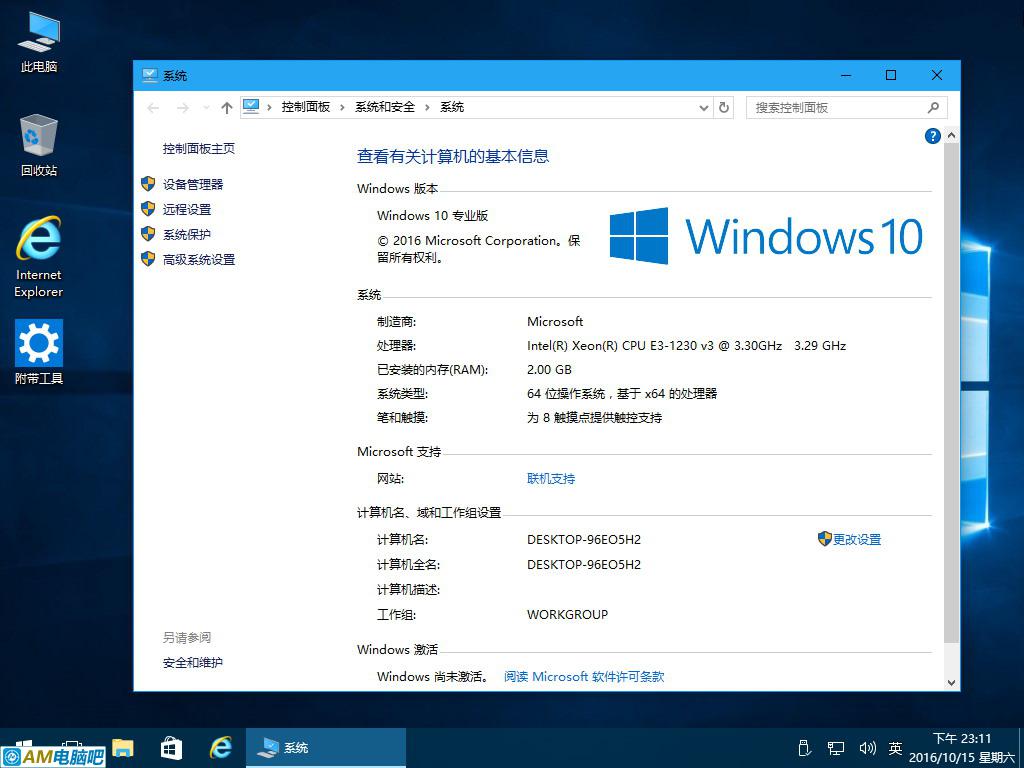Select the 回收站 recycle bin icon

[39, 145]
